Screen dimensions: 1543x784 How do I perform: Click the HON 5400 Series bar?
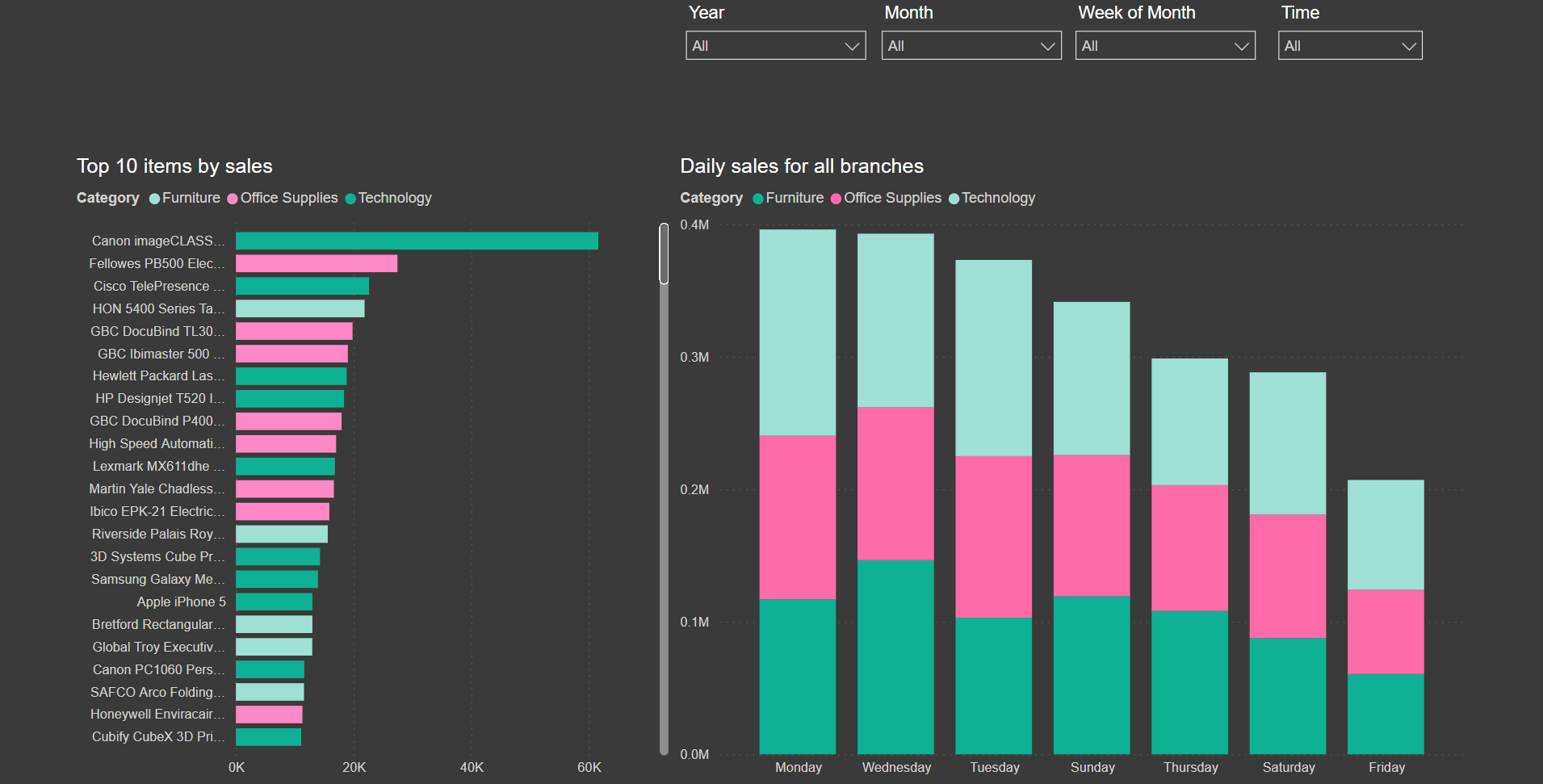tap(300, 308)
